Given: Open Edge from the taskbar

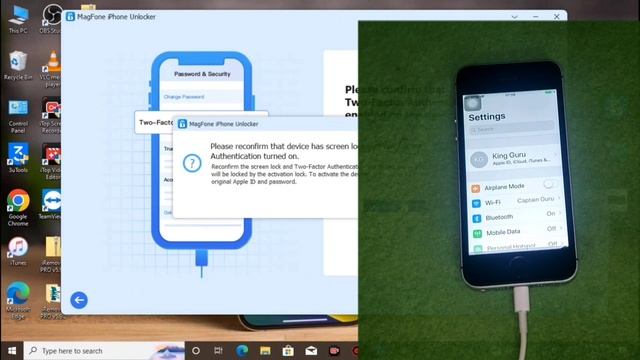Looking at the screenshot, I should (x=242, y=351).
